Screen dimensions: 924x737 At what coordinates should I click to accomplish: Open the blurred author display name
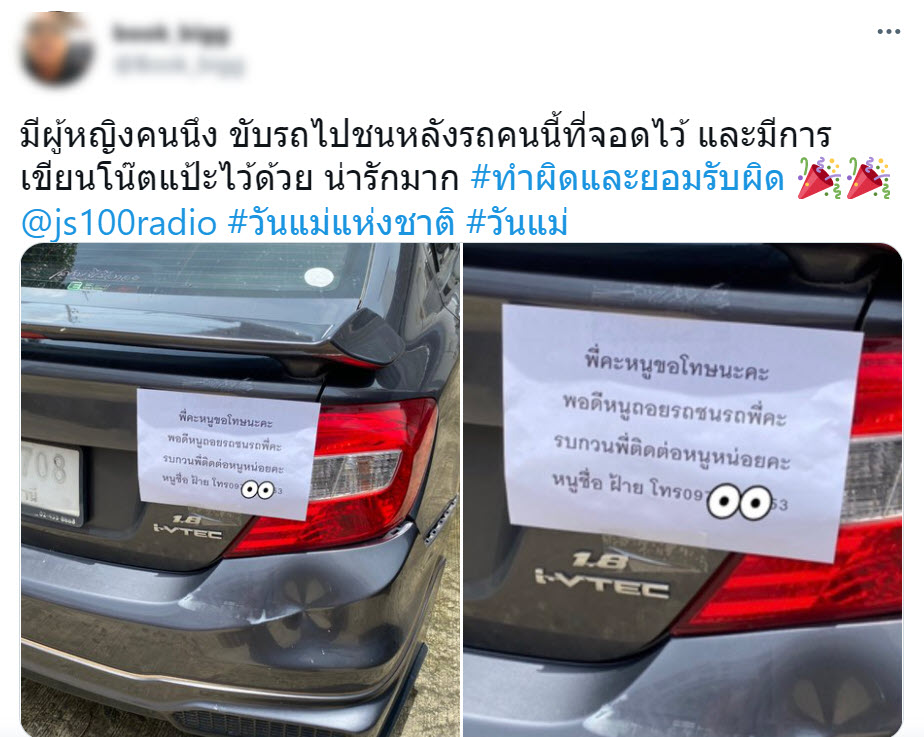click(x=170, y=34)
